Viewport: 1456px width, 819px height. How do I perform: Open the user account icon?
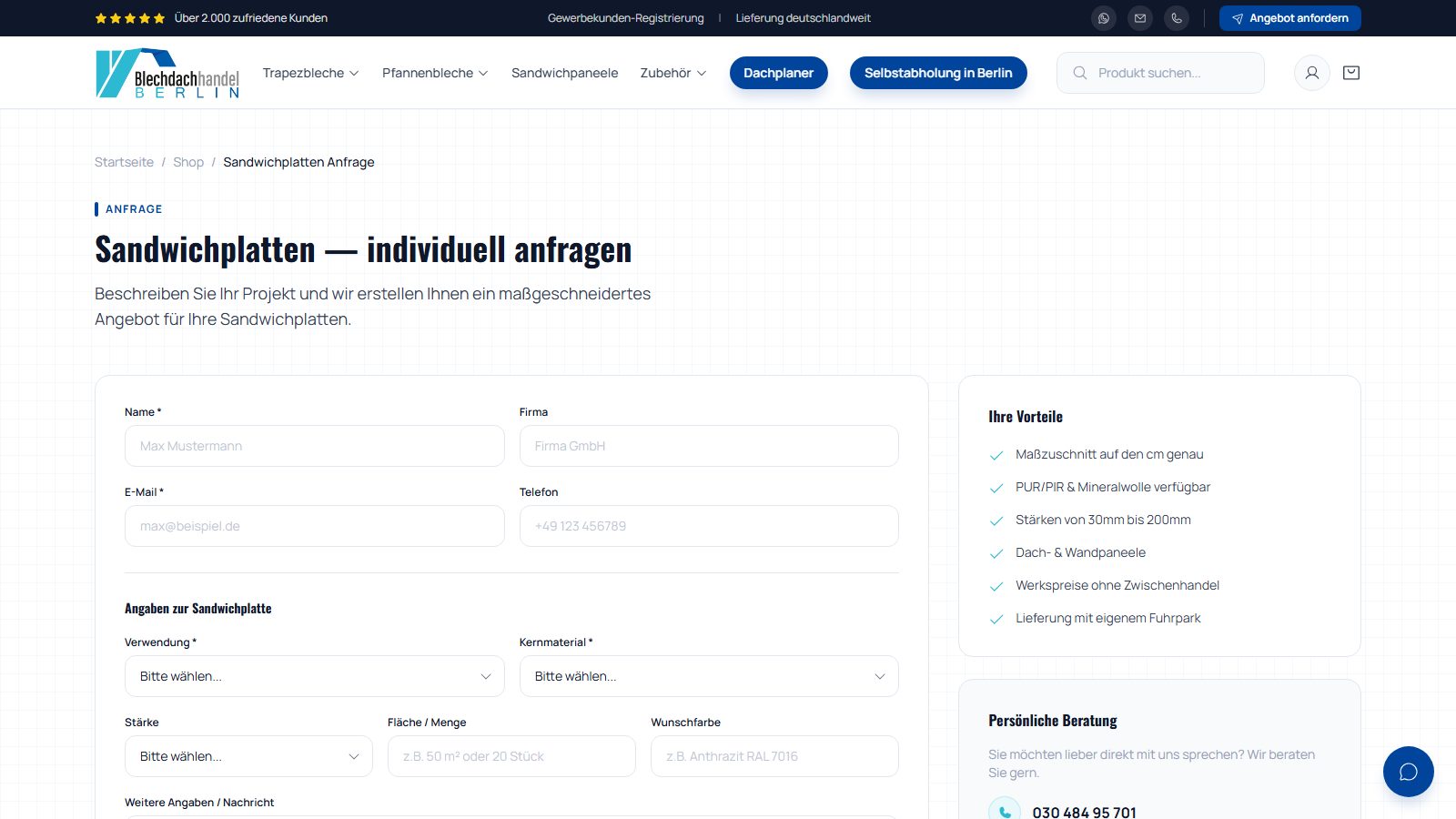tap(1312, 73)
